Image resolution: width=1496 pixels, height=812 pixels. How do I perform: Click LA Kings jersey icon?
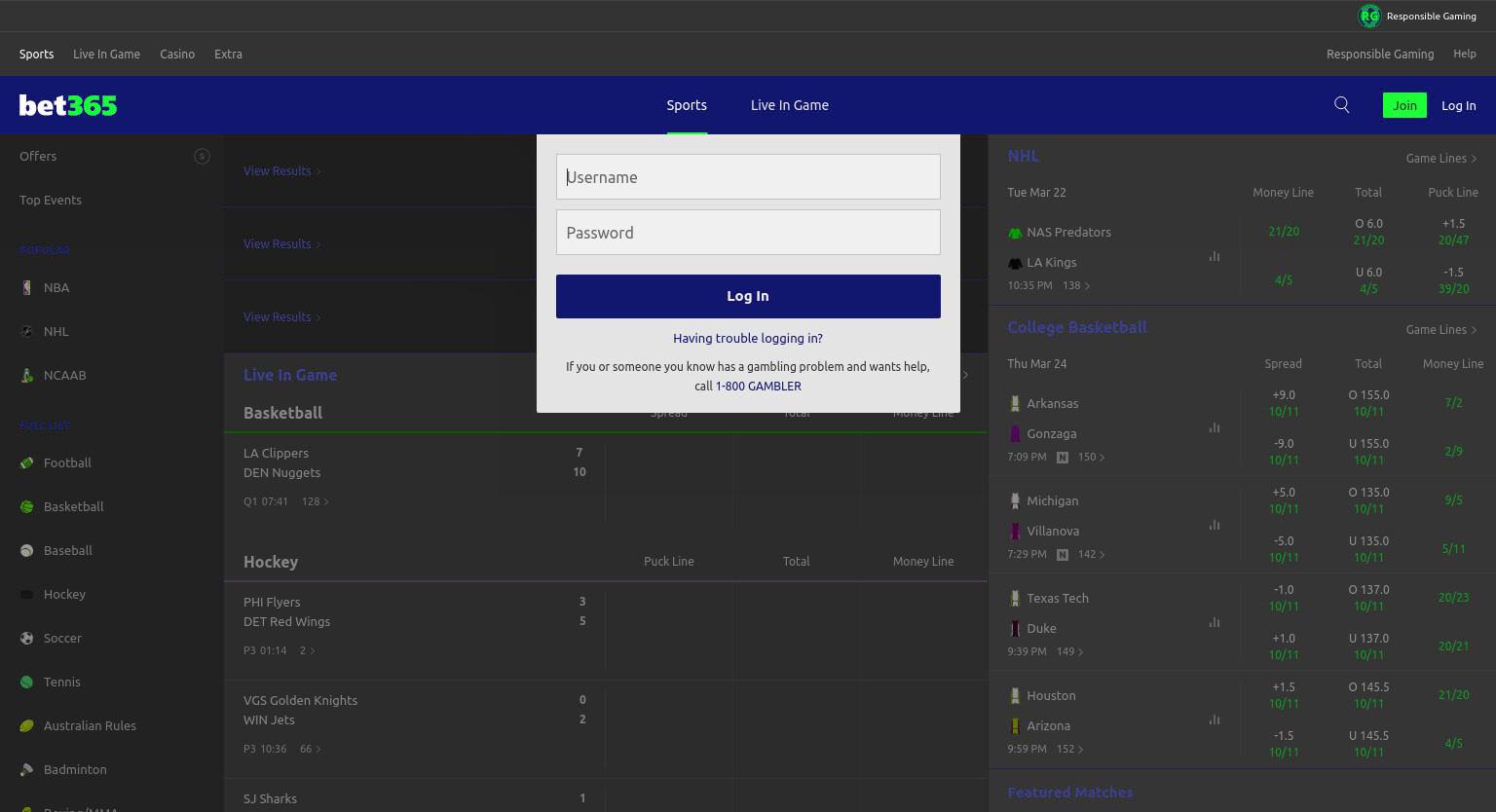point(1015,263)
